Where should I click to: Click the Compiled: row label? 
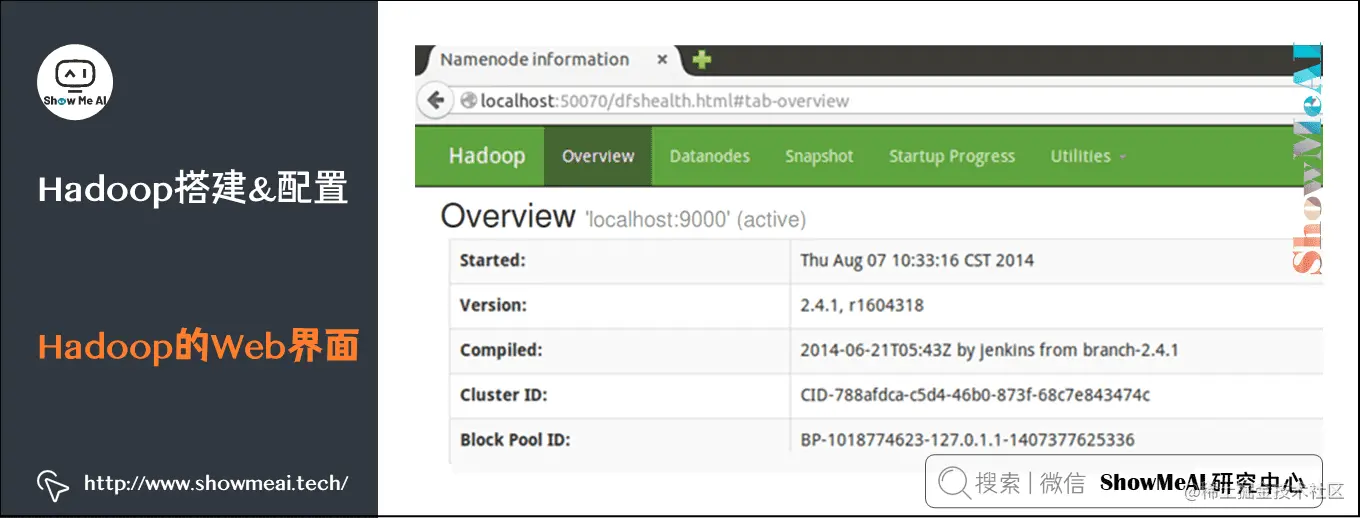501,350
